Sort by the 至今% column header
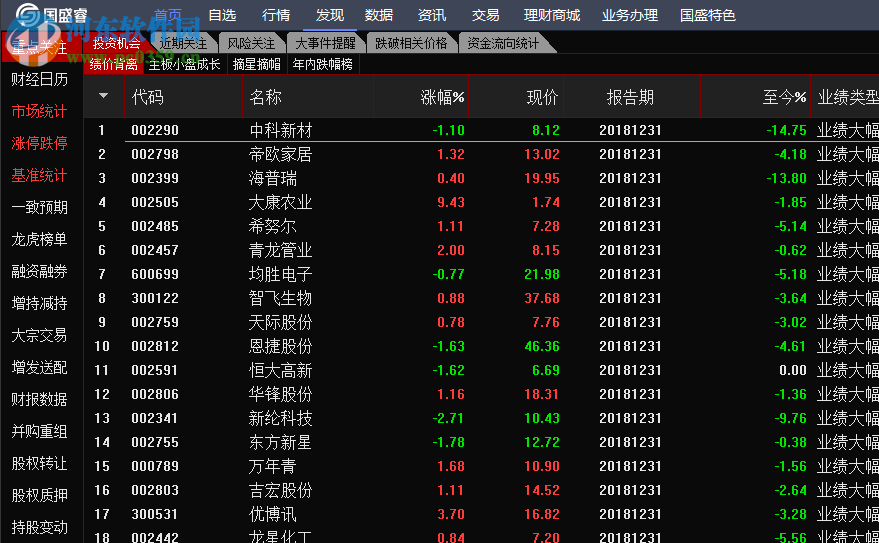 point(784,98)
